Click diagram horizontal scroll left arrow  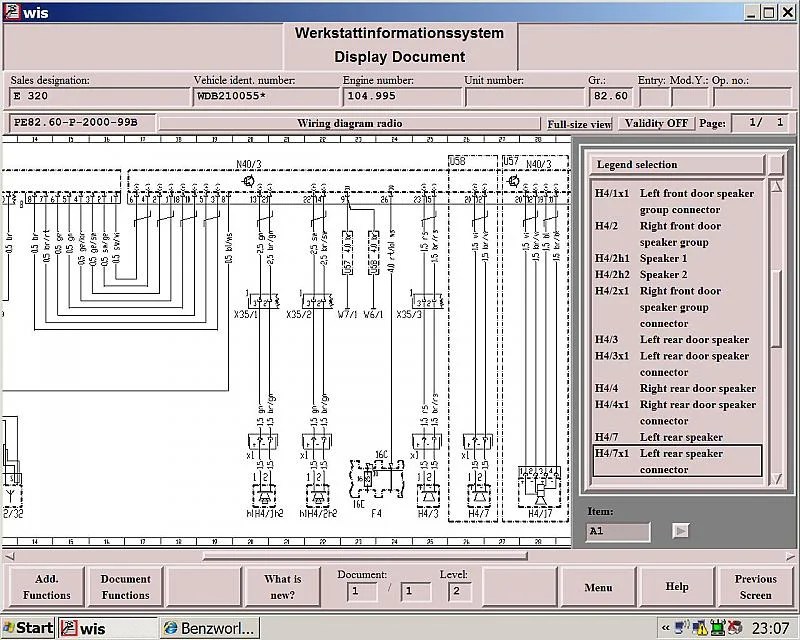9,556
